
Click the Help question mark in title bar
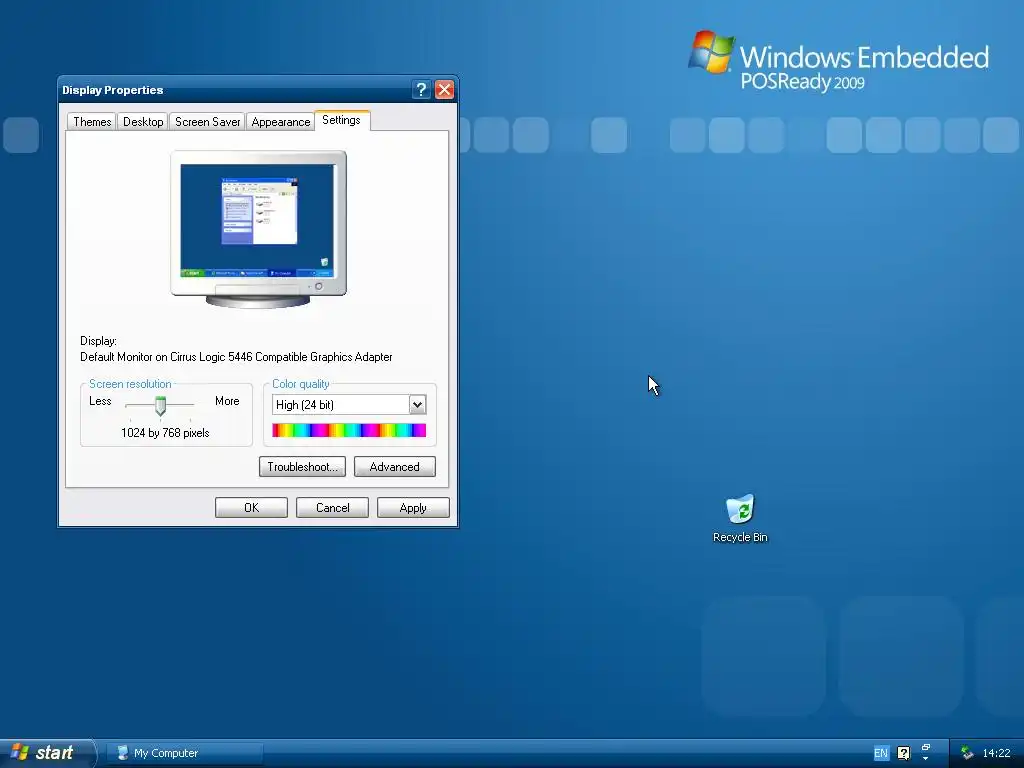coord(421,89)
